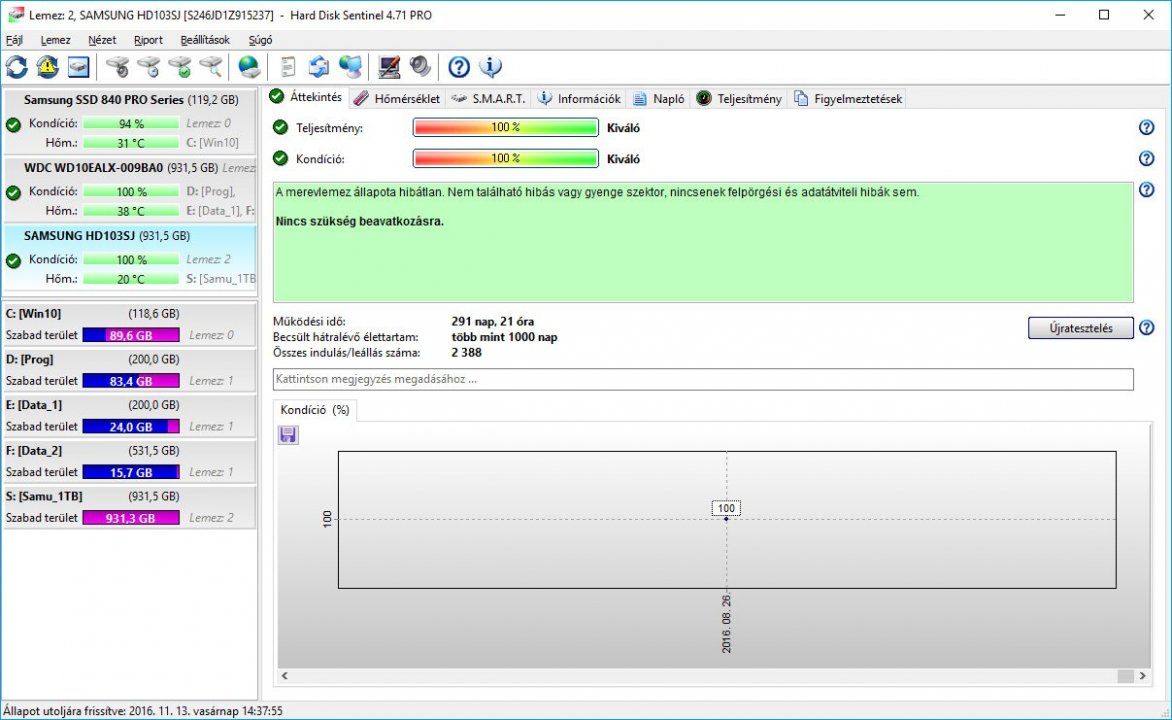
Task: Click the help icon next to green status text
Action: tap(1147, 190)
